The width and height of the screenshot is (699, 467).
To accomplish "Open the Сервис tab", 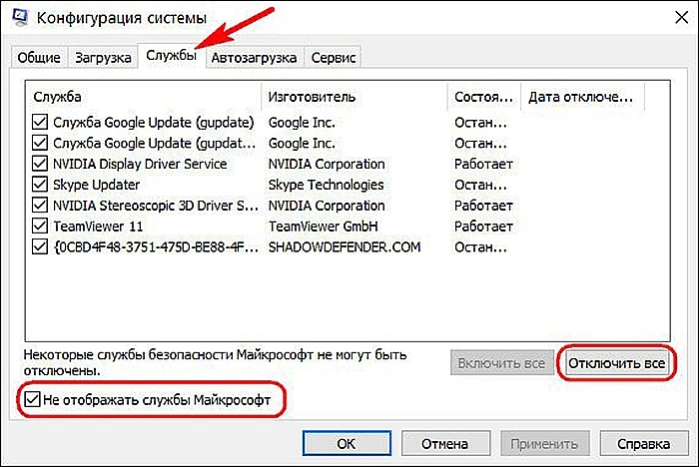I will click(333, 57).
